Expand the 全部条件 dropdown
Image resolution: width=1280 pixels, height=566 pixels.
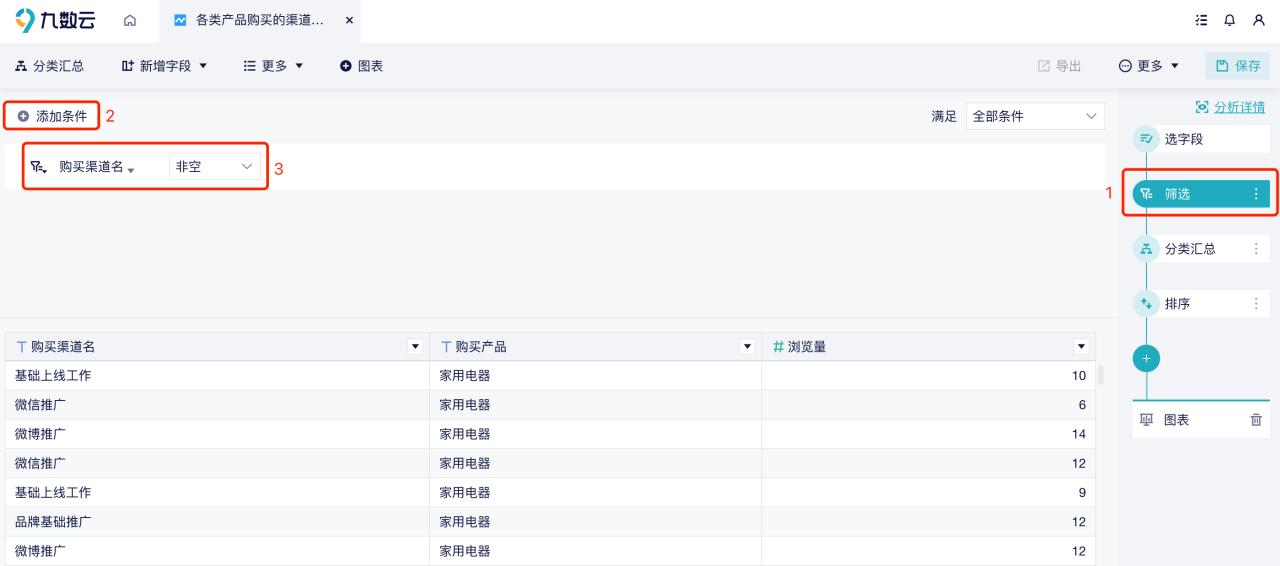[x=1035, y=116]
